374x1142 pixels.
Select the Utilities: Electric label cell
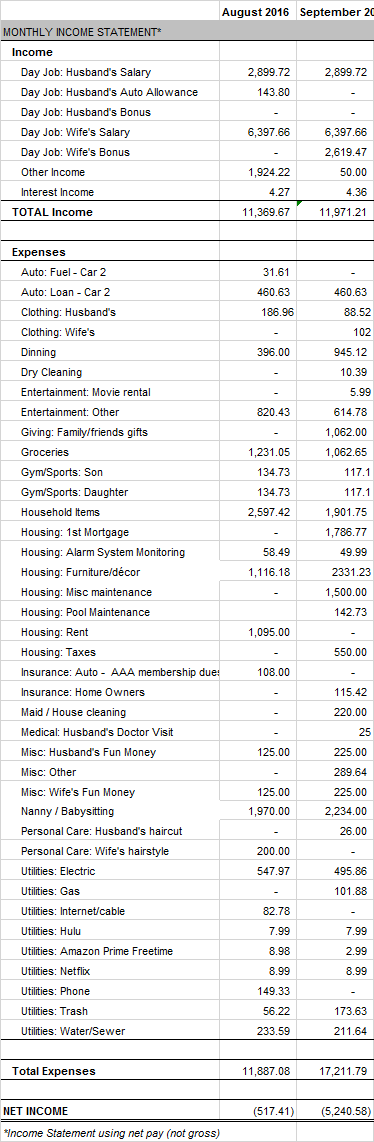[110, 871]
